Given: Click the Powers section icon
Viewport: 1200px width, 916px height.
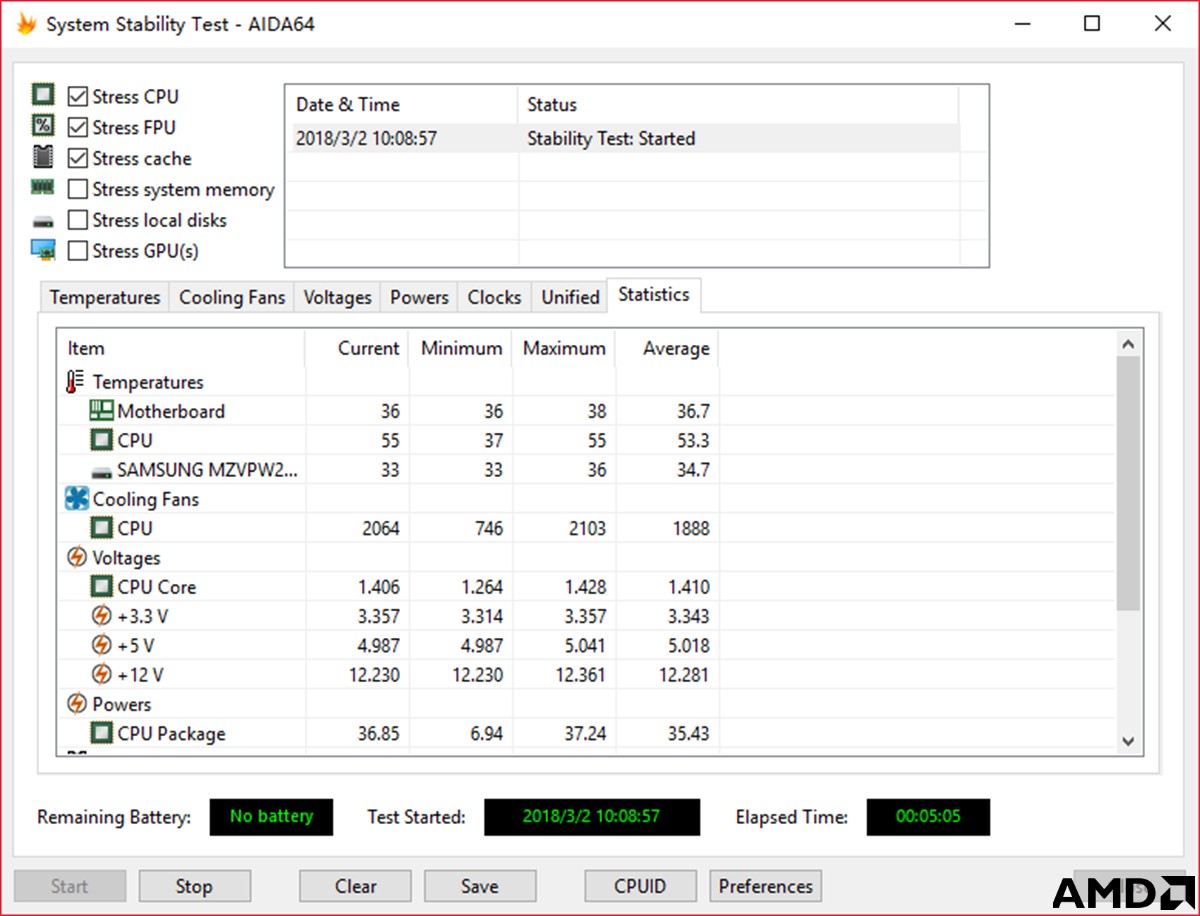Looking at the screenshot, I should [x=77, y=704].
